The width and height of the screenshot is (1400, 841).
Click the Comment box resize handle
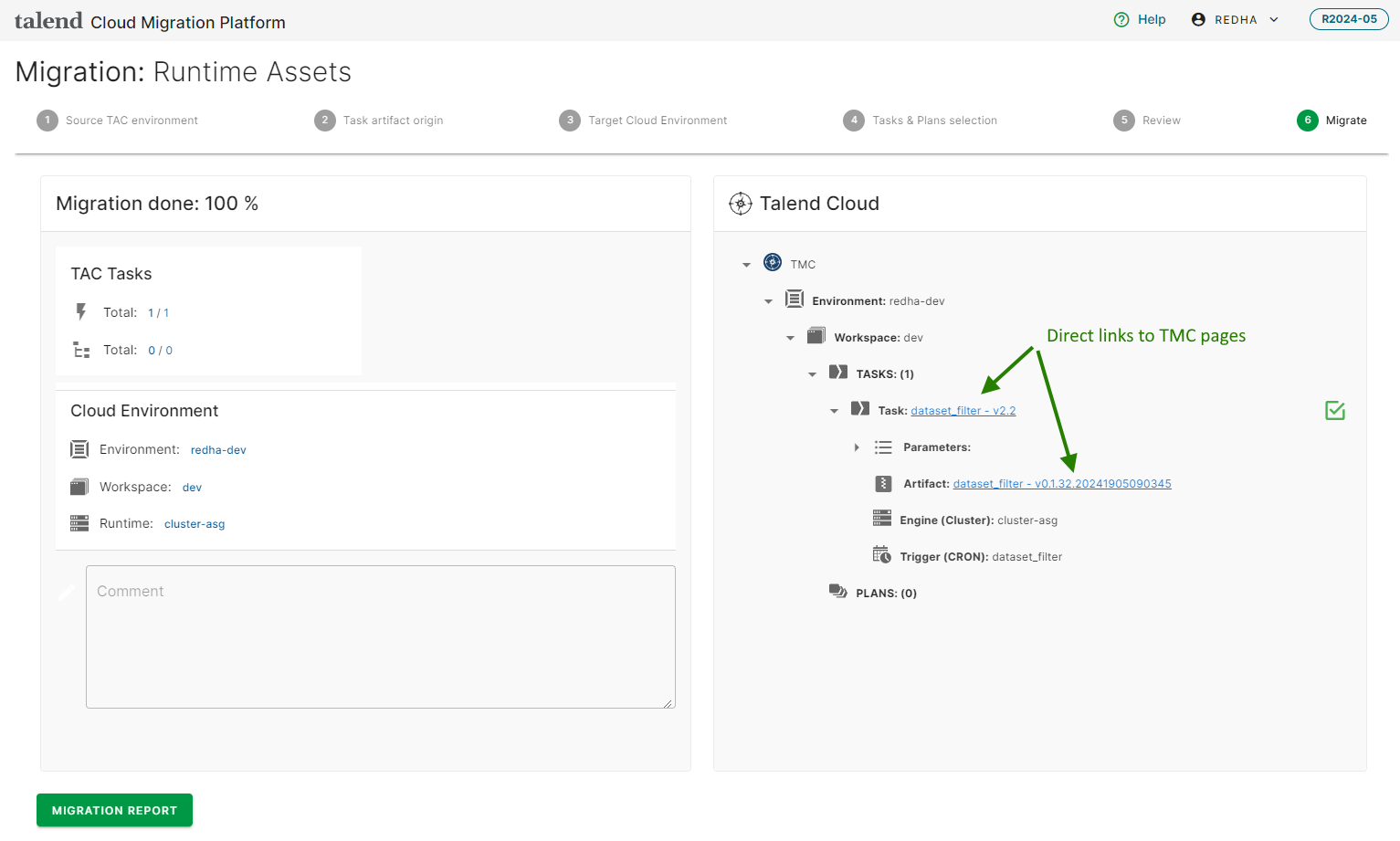668,702
